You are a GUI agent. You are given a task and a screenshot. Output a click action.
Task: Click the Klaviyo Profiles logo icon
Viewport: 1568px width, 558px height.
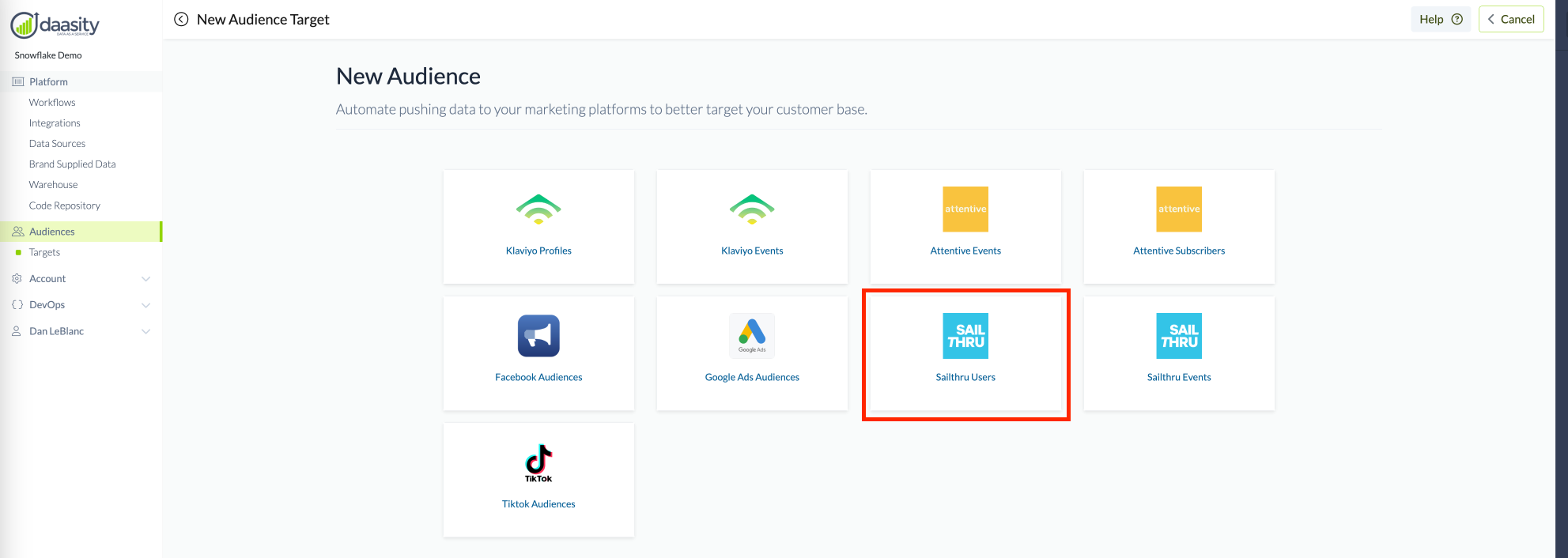(x=538, y=209)
